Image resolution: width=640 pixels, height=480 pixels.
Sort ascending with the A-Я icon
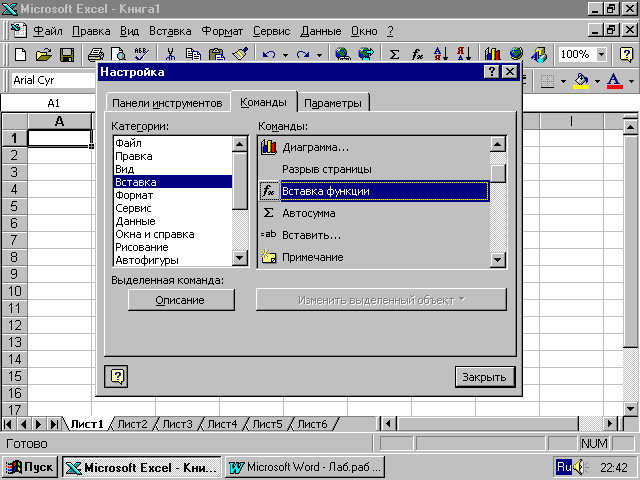point(441,54)
